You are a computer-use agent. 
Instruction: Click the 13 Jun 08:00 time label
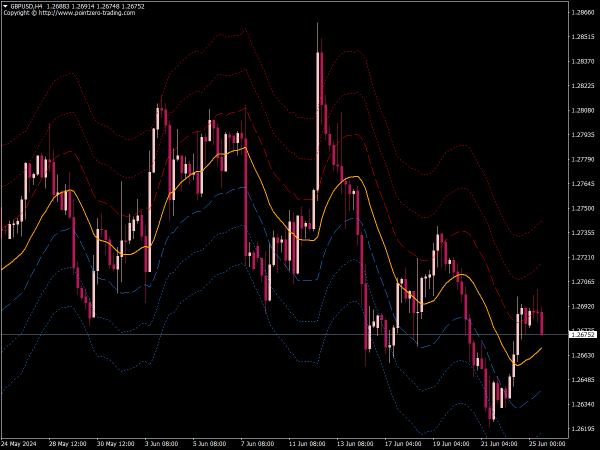pyautogui.click(x=355, y=443)
